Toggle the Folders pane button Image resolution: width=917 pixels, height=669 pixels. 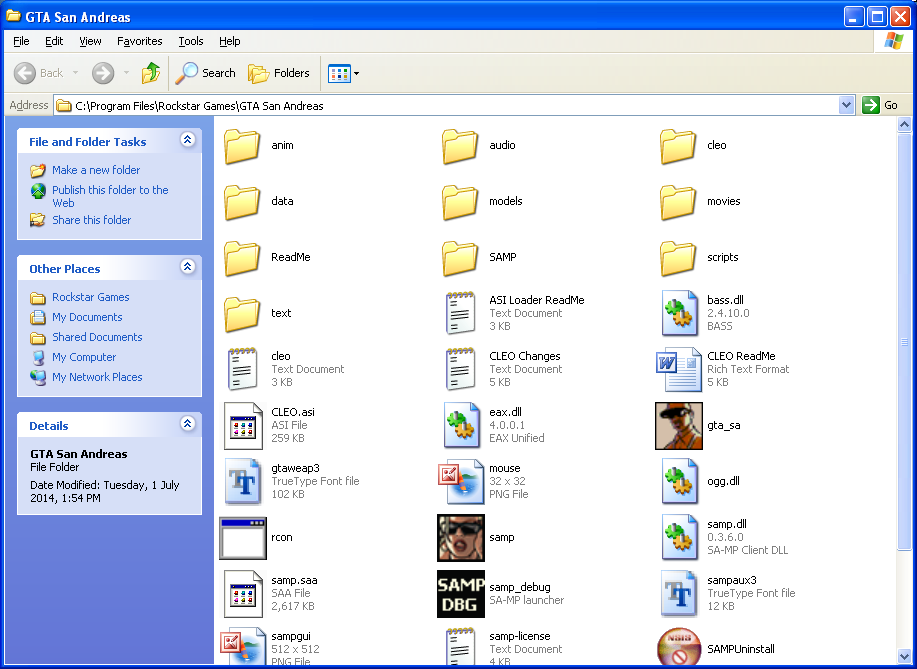pos(278,73)
